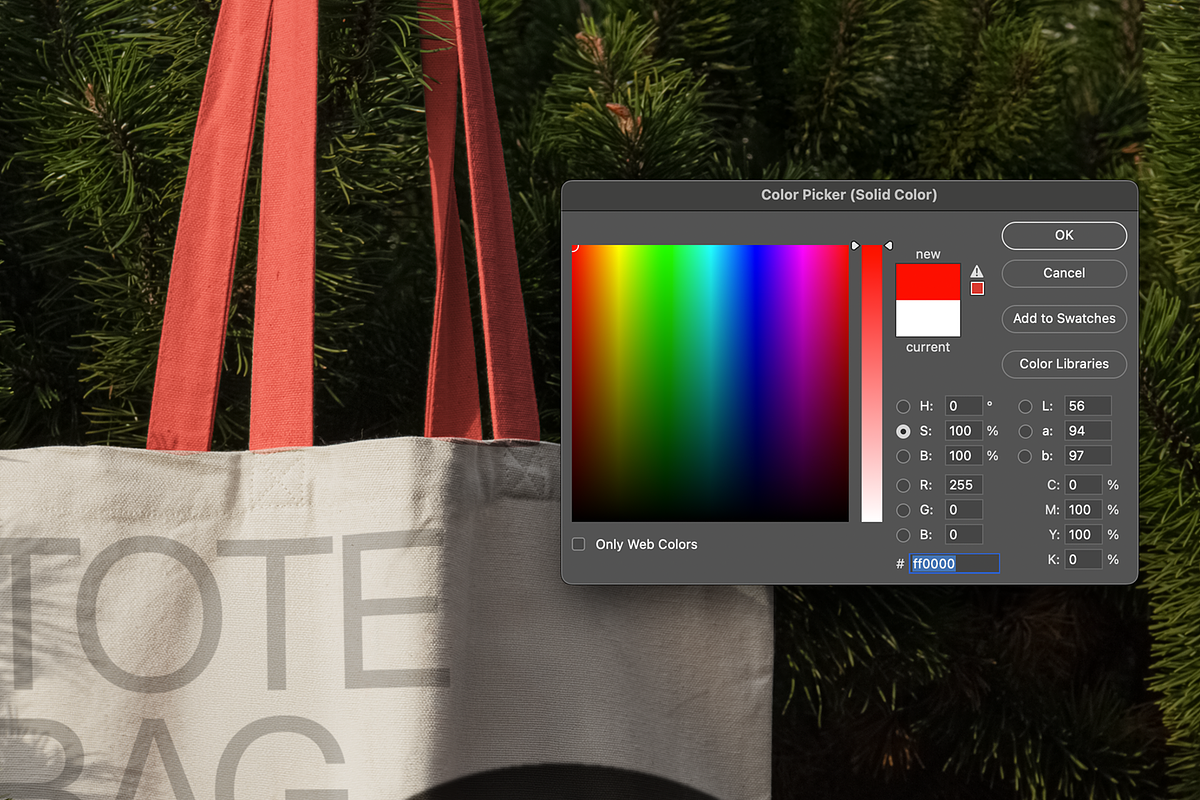Viewport: 1200px width, 800px height.
Task: Click Add to Swatches
Action: click(x=1064, y=318)
